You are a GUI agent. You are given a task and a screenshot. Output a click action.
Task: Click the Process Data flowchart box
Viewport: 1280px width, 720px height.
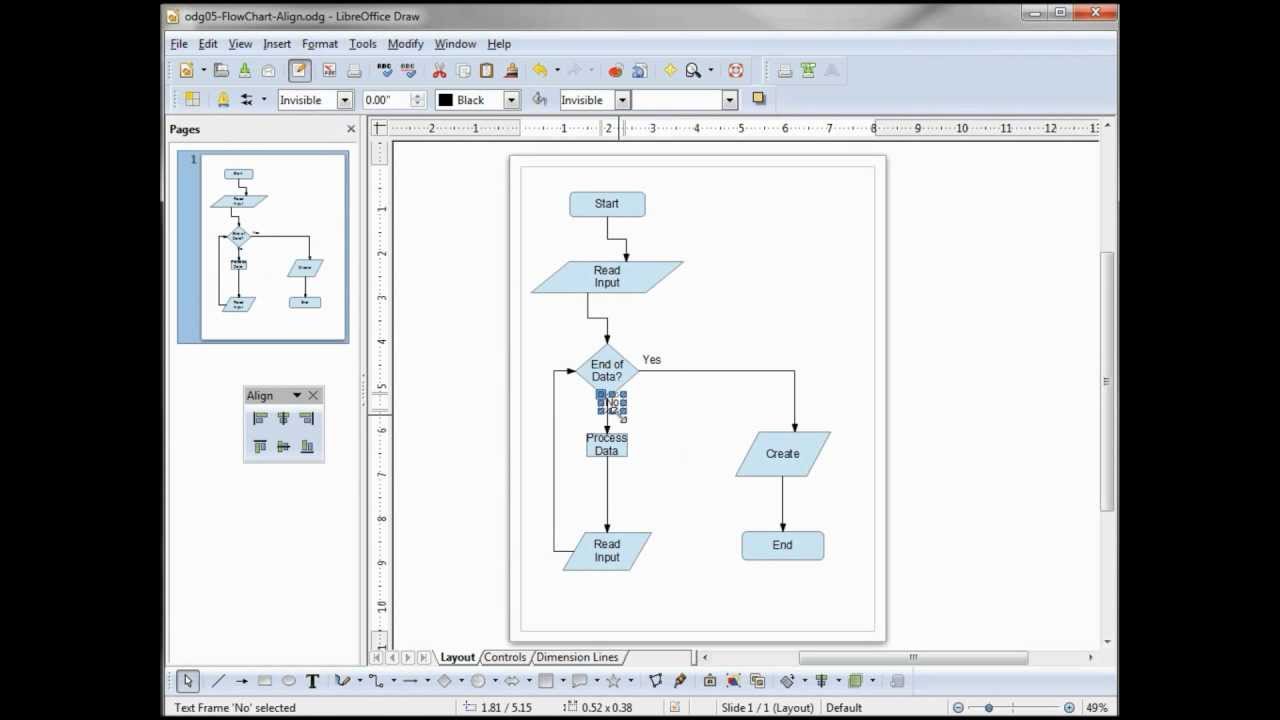(x=607, y=445)
